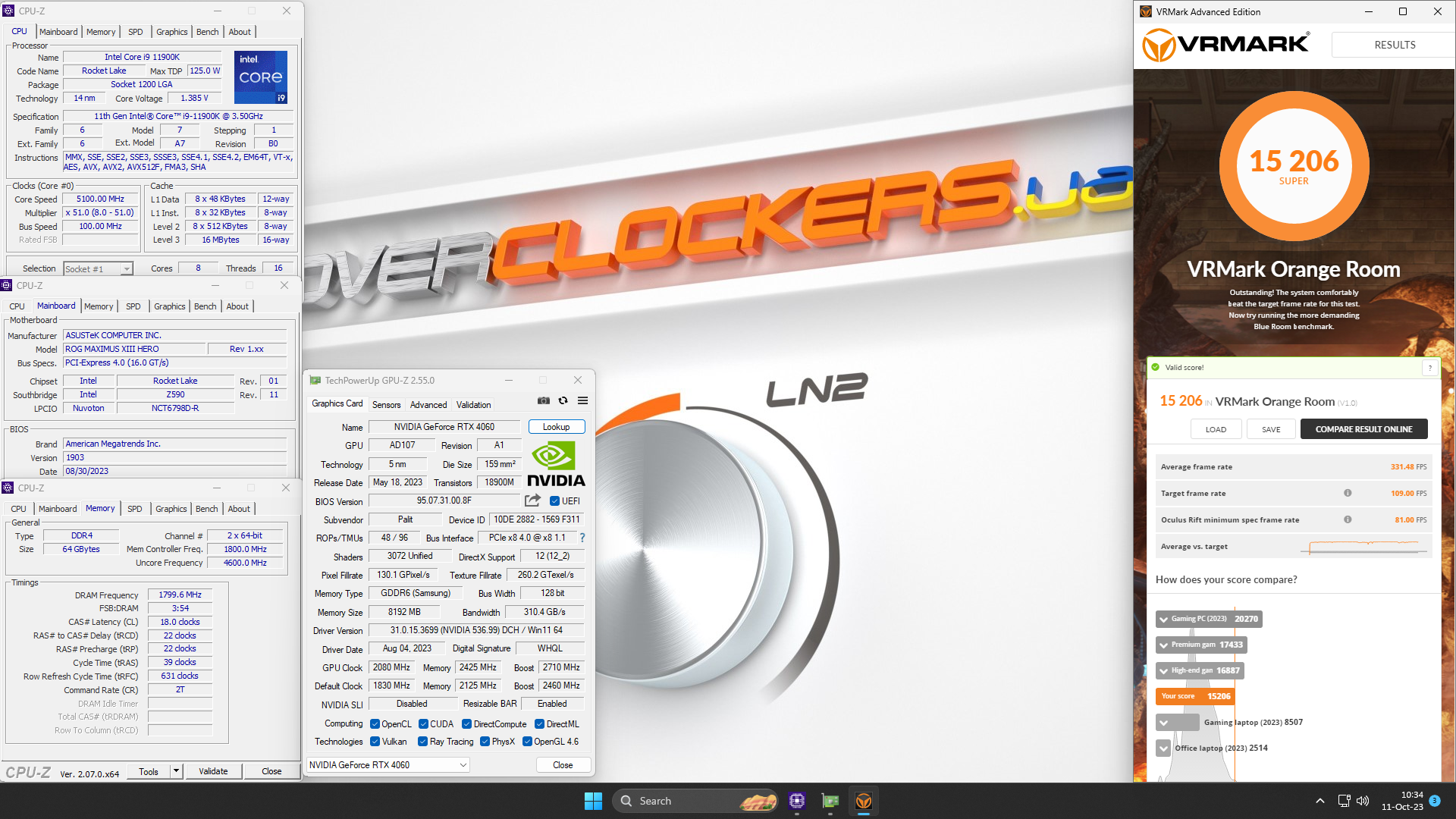This screenshot has height=819, width=1456.
Task: Open Graphics tab in Memory CPU-Z window
Action: click(x=171, y=509)
